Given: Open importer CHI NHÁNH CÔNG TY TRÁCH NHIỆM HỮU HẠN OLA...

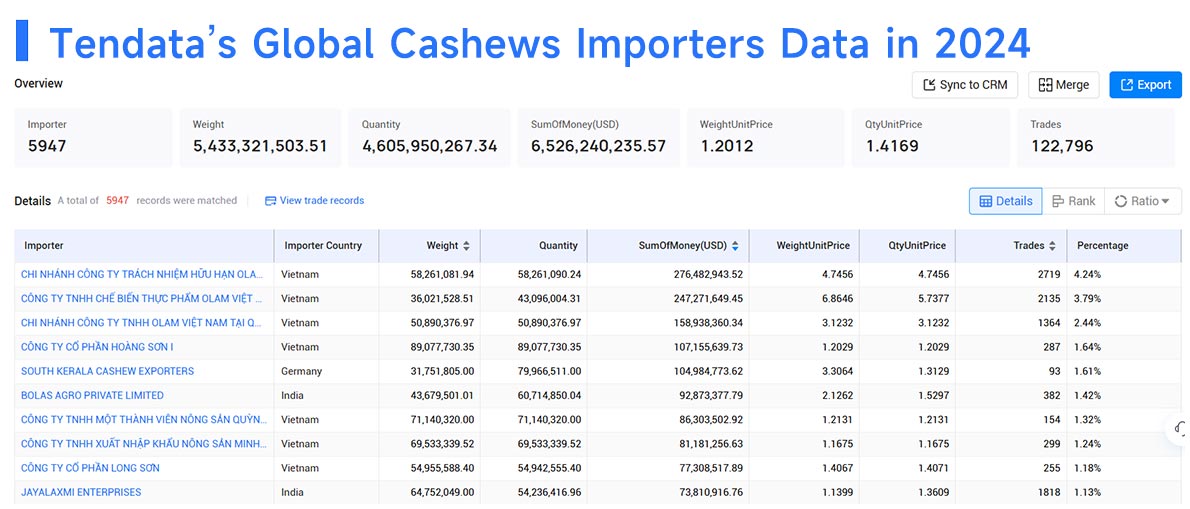Looking at the screenshot, I should (x=142, y=274).
